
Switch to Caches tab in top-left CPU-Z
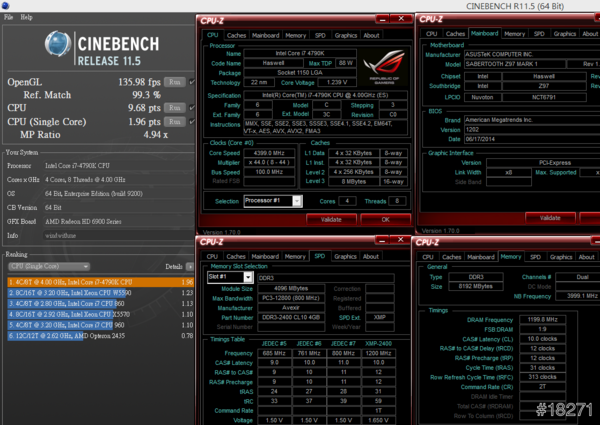click(x=236, y=35)
